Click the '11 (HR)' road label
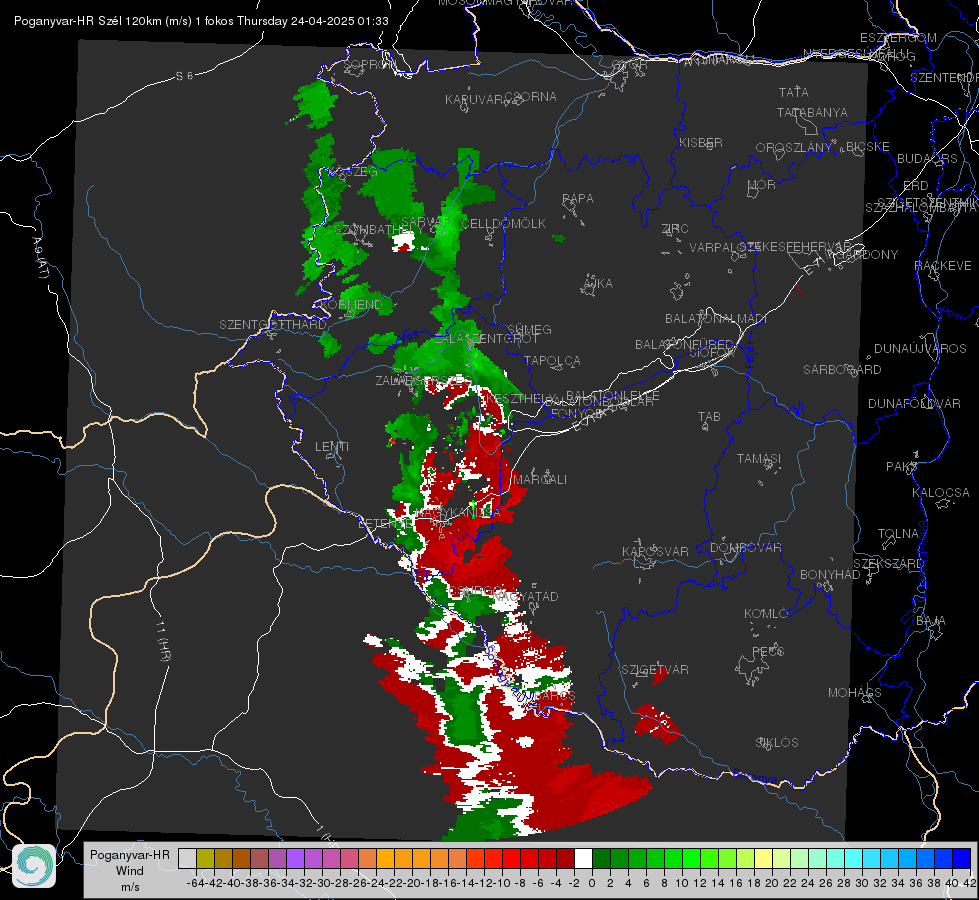979x900 pixels. pyautogui.click(x=164, y=640)
